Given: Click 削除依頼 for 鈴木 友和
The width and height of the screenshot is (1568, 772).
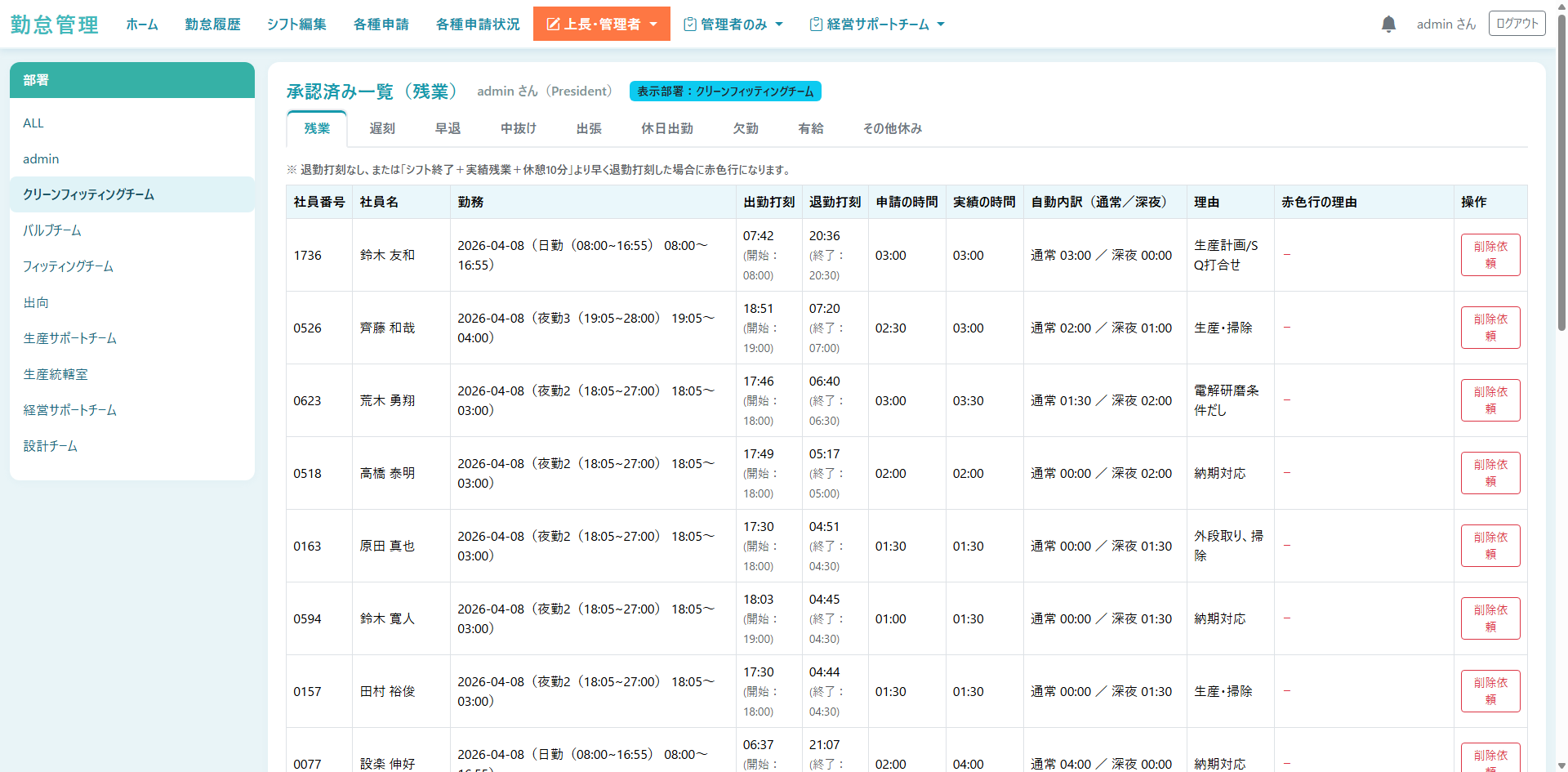Looking at the screenshot, I should (1490, 255).
